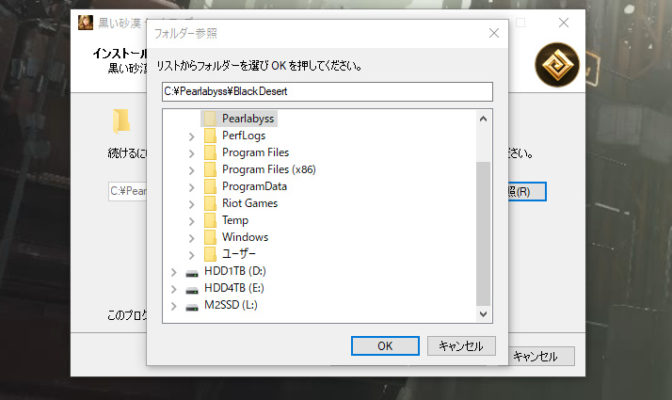The height and width of the screenshot is (400, 672).
Task: Expand the Windows folder
Action: [x=192, y=238]
